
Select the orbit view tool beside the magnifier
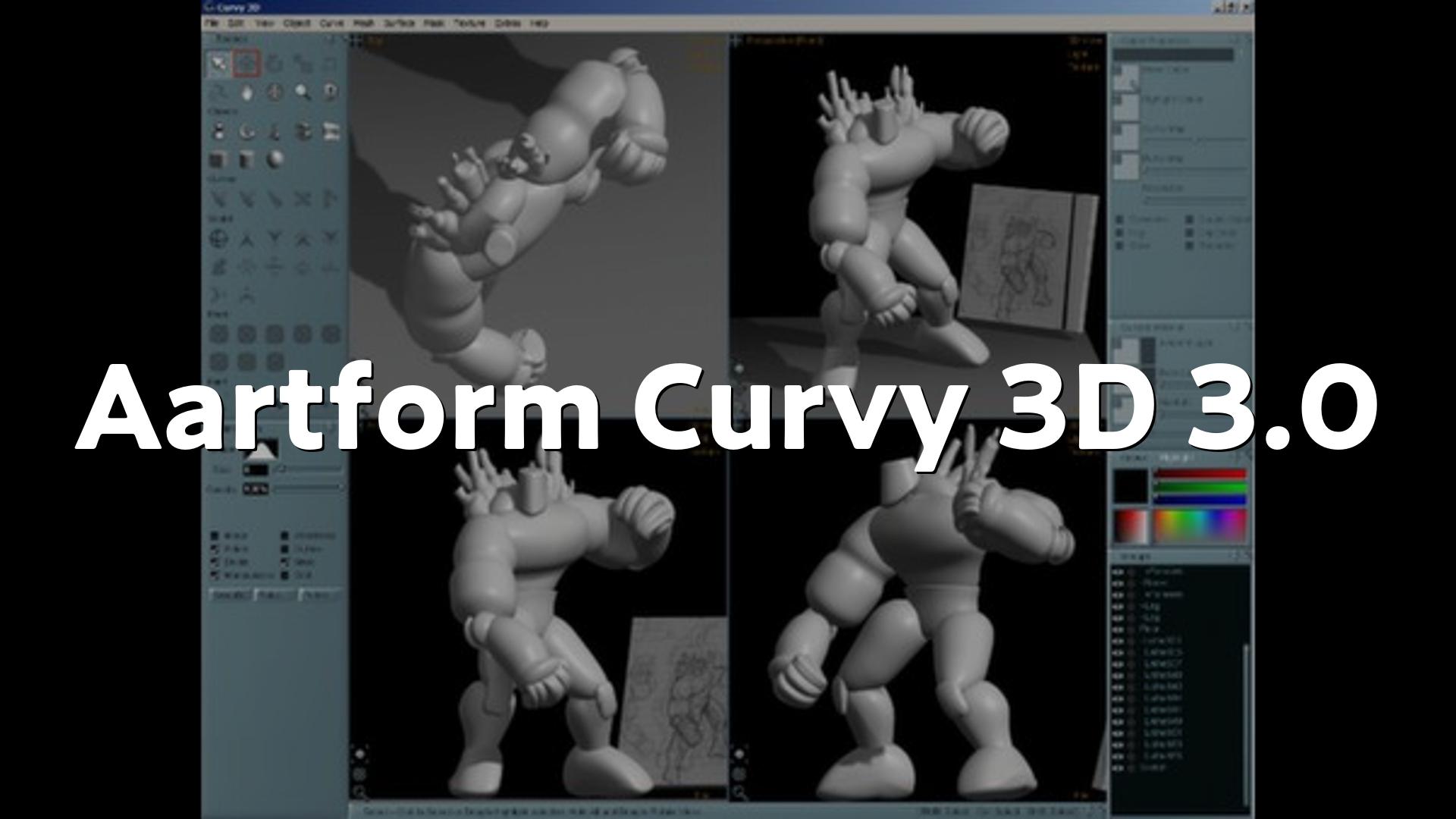coord(331,93)
